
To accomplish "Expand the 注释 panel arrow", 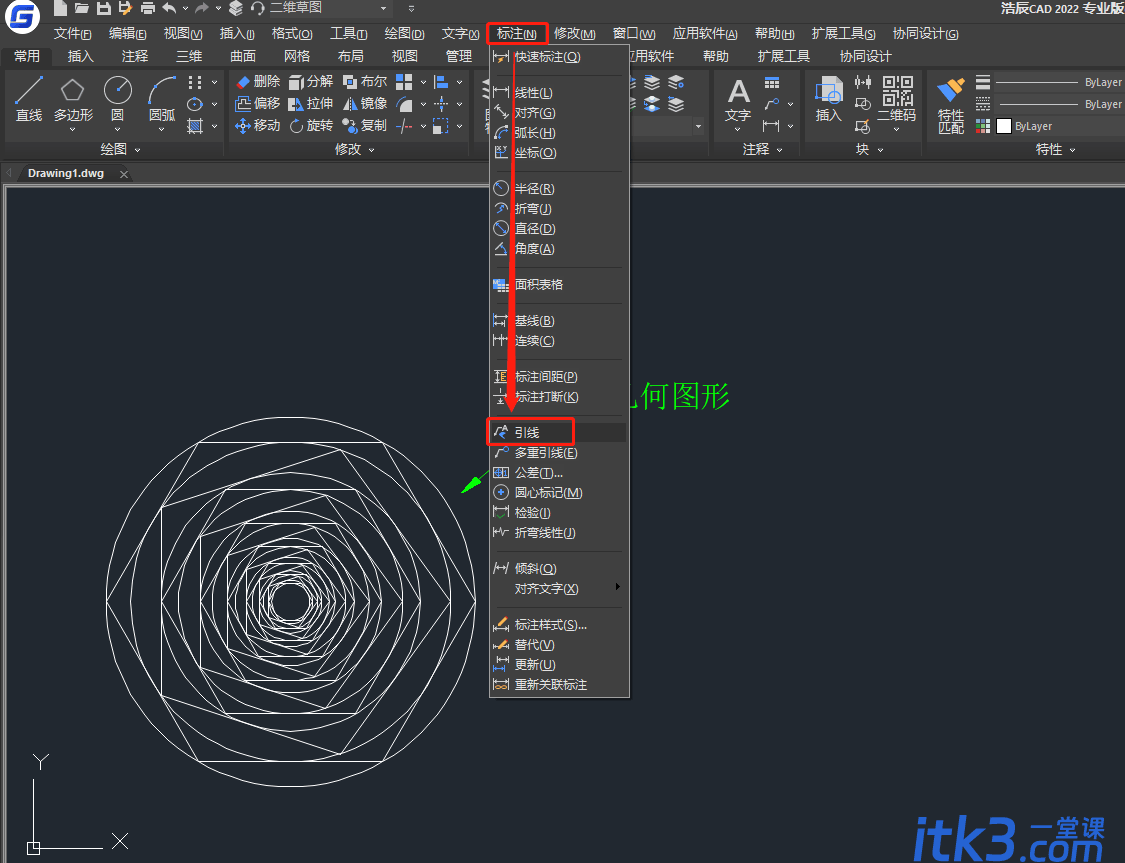I will pyautogui.click(x=779, y=150).
